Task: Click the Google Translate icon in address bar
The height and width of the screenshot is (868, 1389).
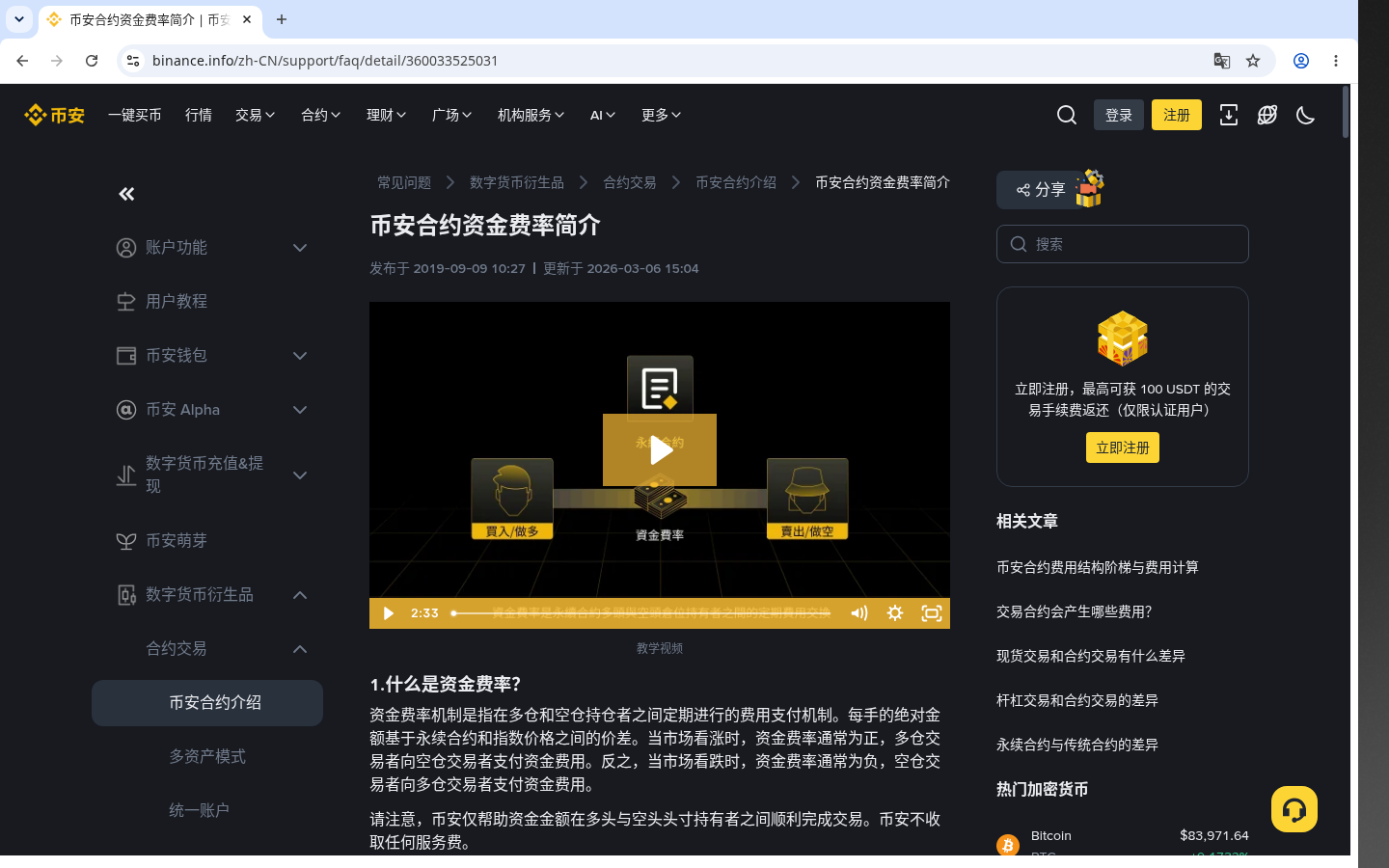Action: coord(1222,61)
